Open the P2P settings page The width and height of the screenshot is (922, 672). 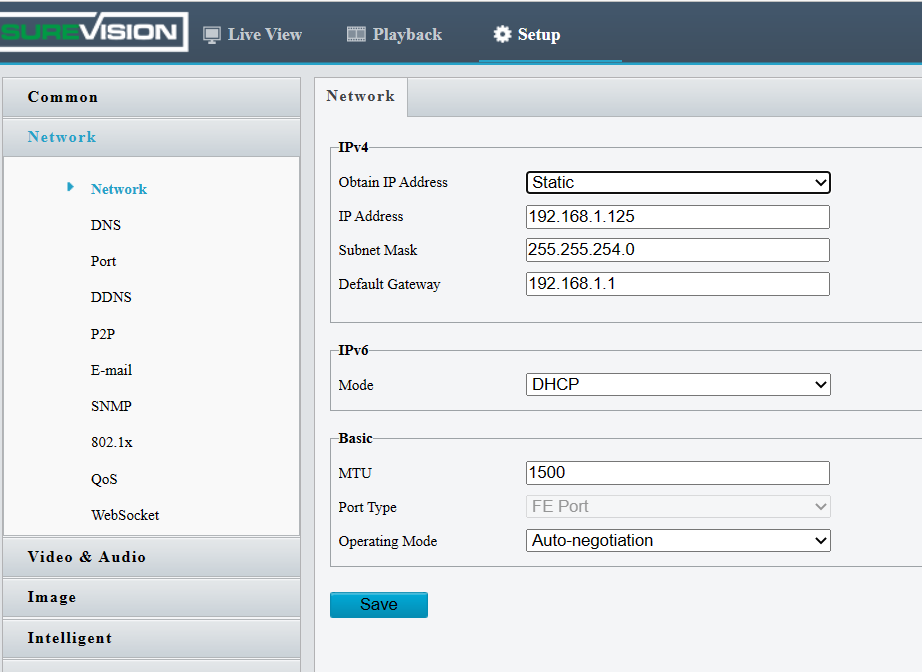[x=102, y=334]
